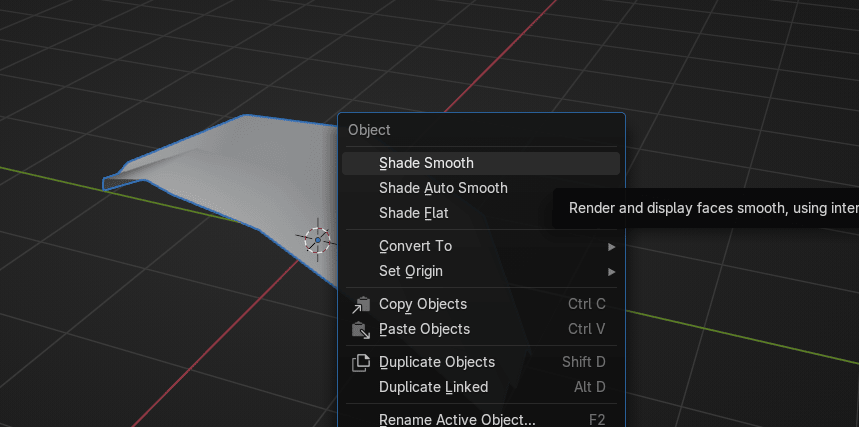Apply Shade Flat to the object
The width and height of the screenshot is (859, 427).
[413, 213]
